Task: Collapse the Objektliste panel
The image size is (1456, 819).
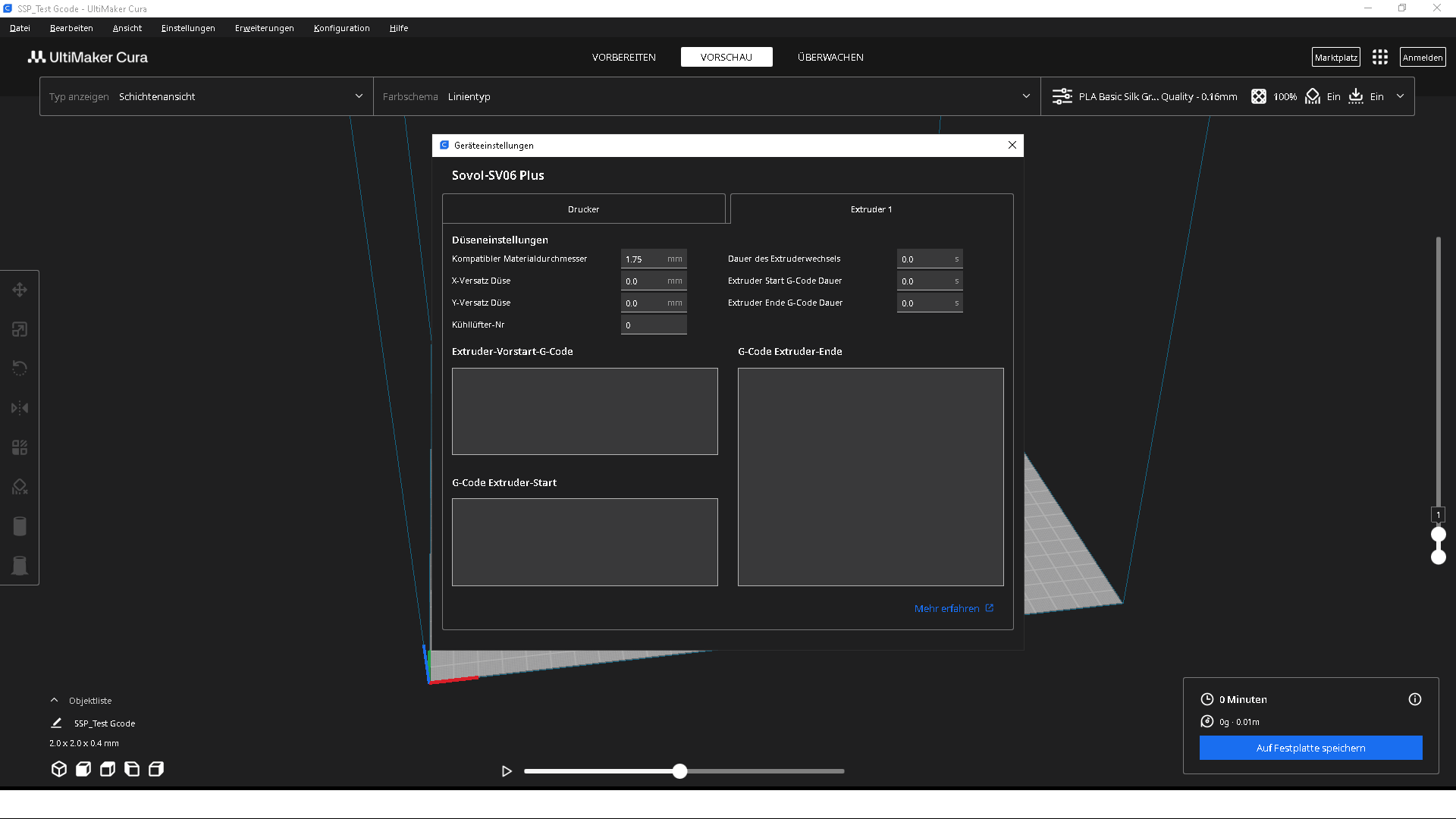Action: (54, 700)
